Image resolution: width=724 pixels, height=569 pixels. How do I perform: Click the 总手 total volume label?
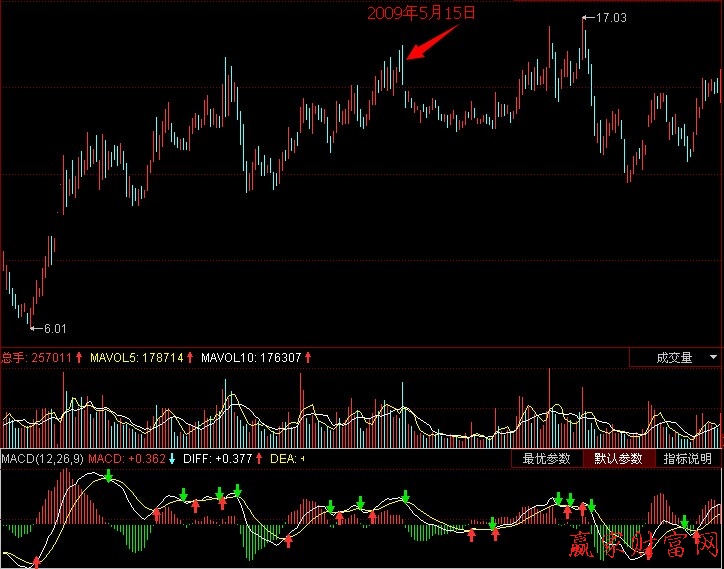click(x=13, y=357)
